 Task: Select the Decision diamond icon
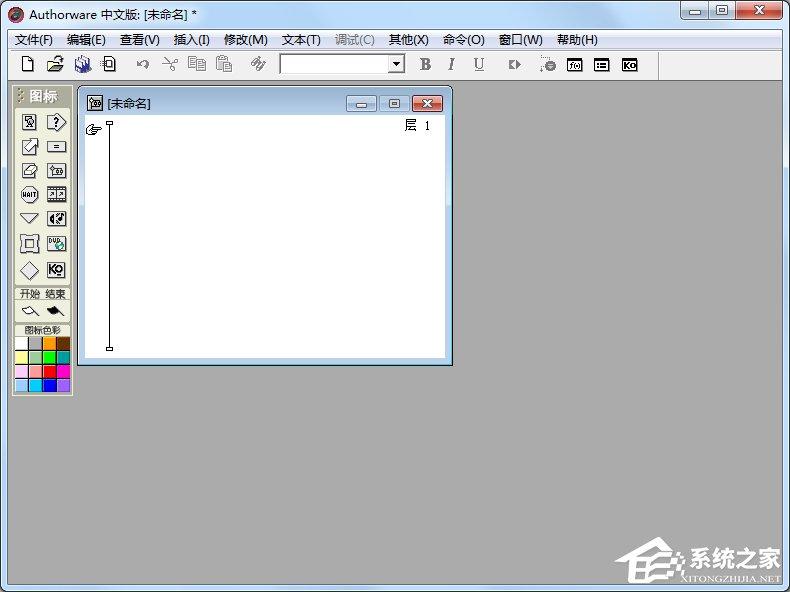tap(29, 270)
